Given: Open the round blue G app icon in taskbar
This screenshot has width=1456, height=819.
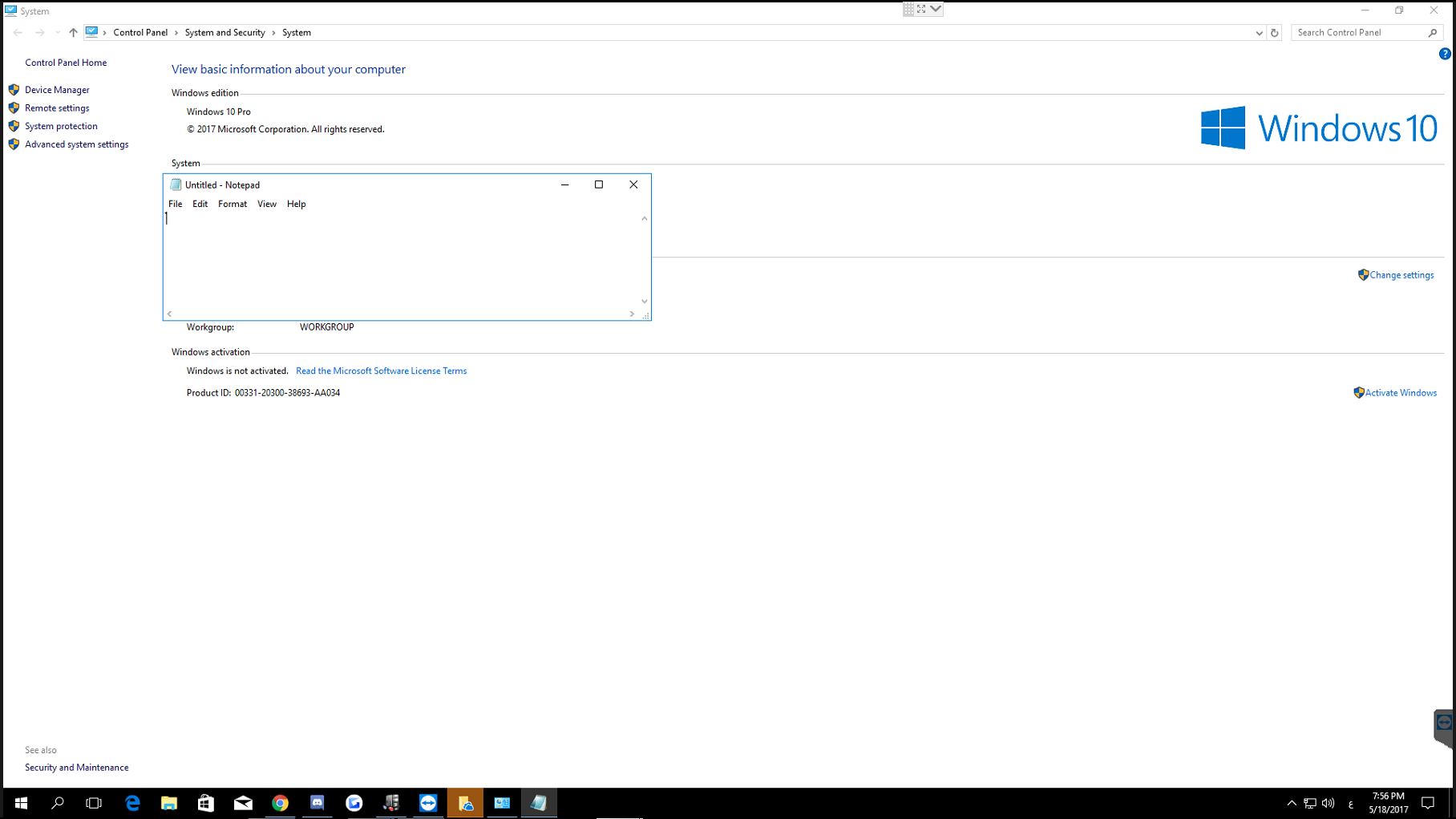Looking at the screenshot, I should click(x=354, y=803).
